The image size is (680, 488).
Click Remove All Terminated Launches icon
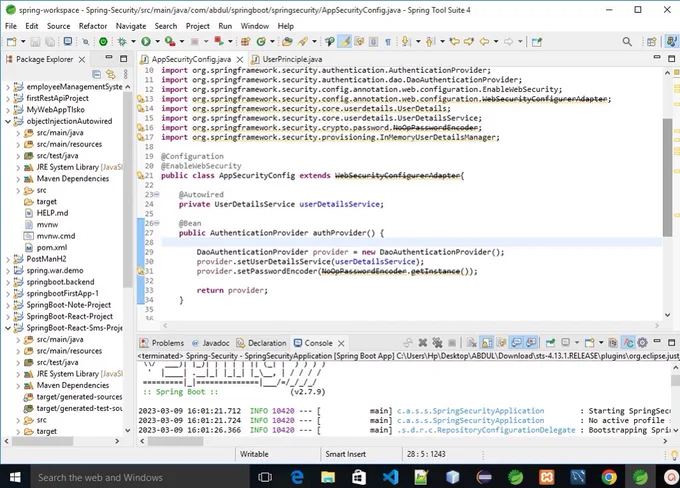pos(437,343)
